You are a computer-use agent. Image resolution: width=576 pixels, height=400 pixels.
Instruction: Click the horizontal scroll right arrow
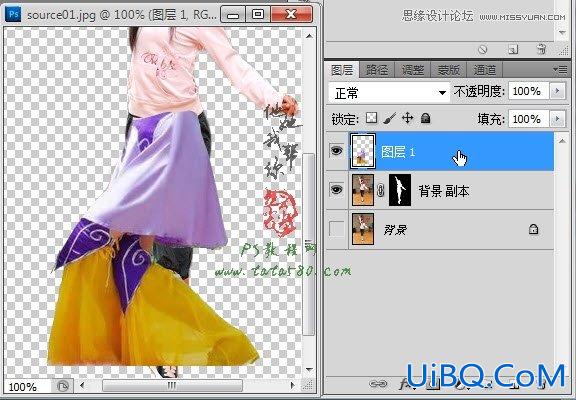pyautogui.click(x=292, y=385)
